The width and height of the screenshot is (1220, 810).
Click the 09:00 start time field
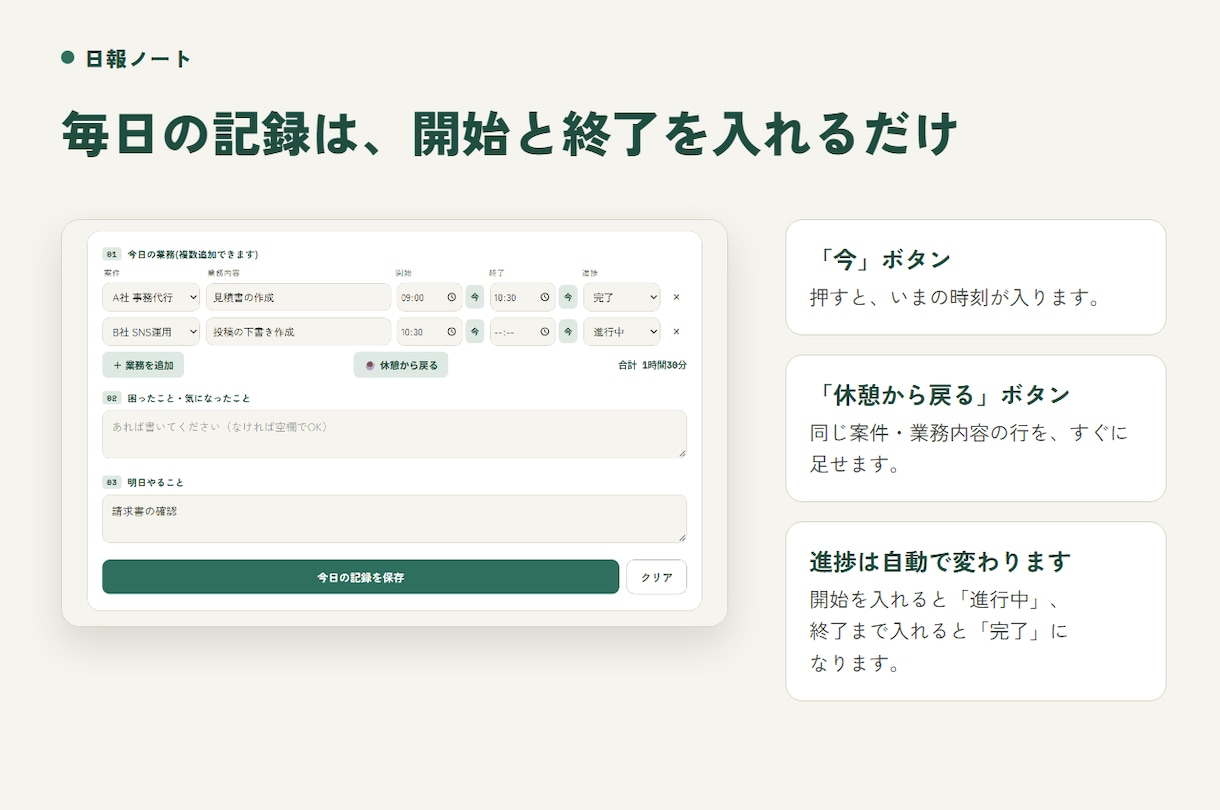pos(429,297)
